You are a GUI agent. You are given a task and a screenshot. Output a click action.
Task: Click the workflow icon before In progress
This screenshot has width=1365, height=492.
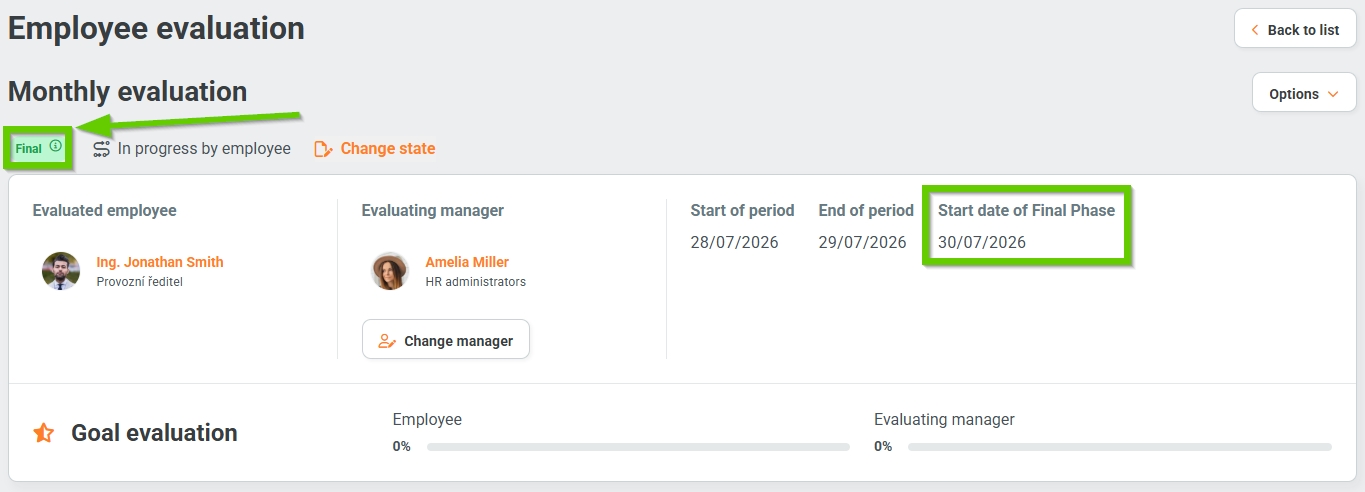(x=101, y=149)
